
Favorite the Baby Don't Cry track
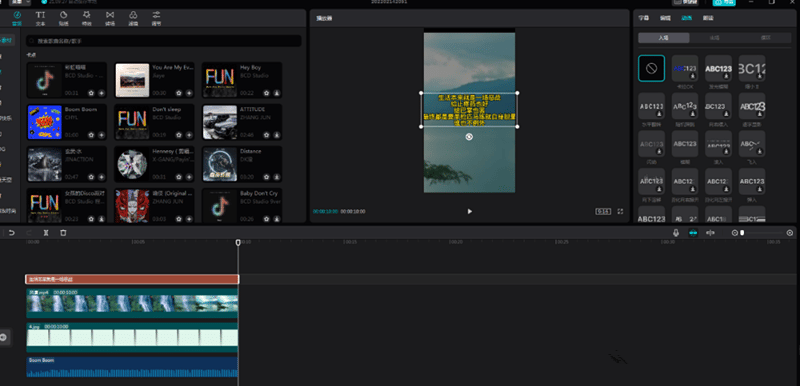point(266,219)
